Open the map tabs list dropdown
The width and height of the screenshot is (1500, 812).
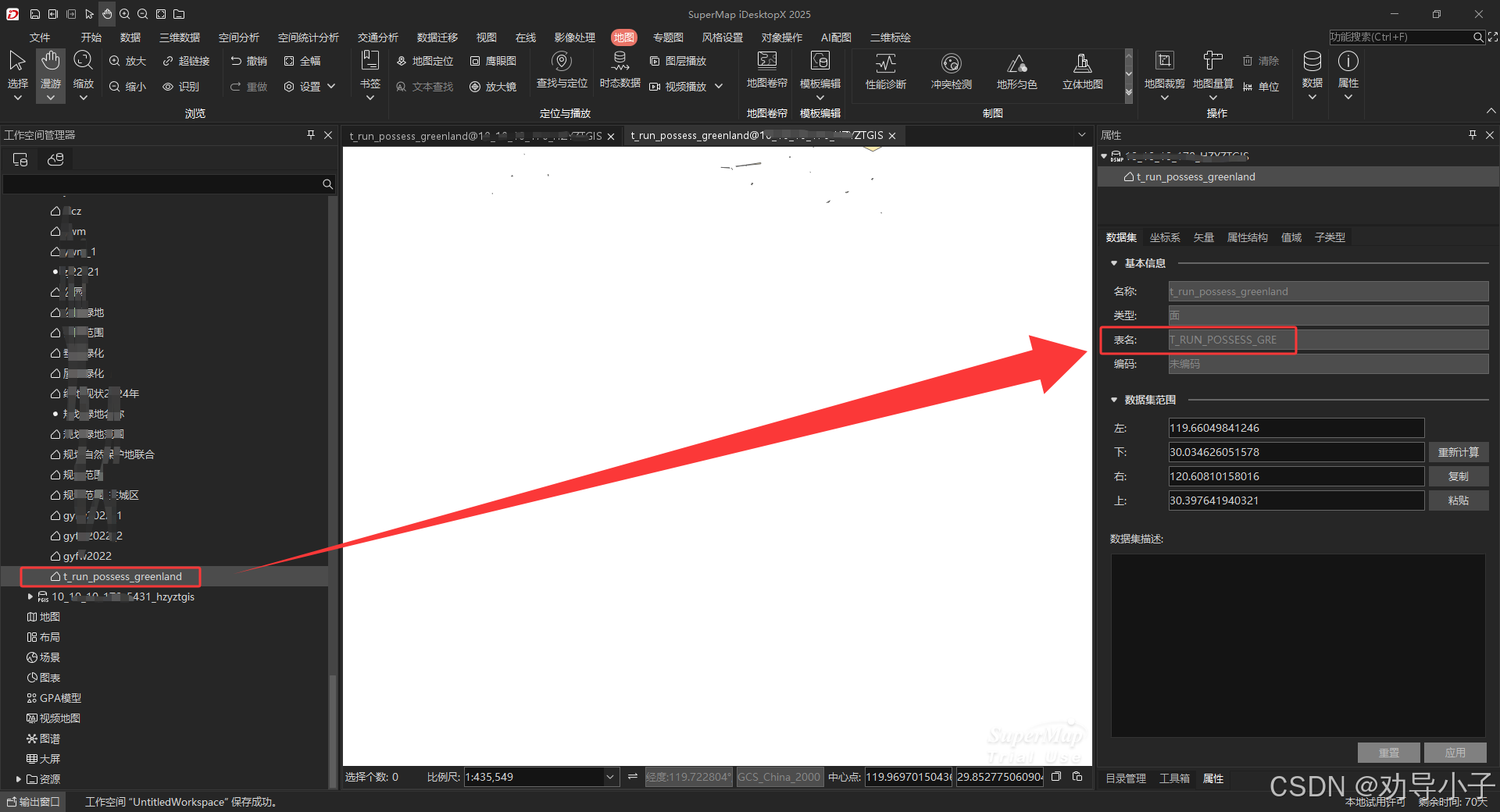tap(1082, 135)
